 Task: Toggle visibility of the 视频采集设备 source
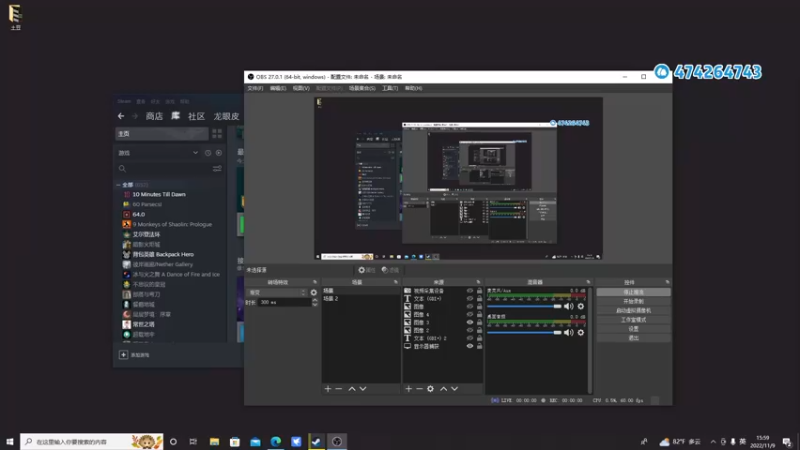(470, 291)
